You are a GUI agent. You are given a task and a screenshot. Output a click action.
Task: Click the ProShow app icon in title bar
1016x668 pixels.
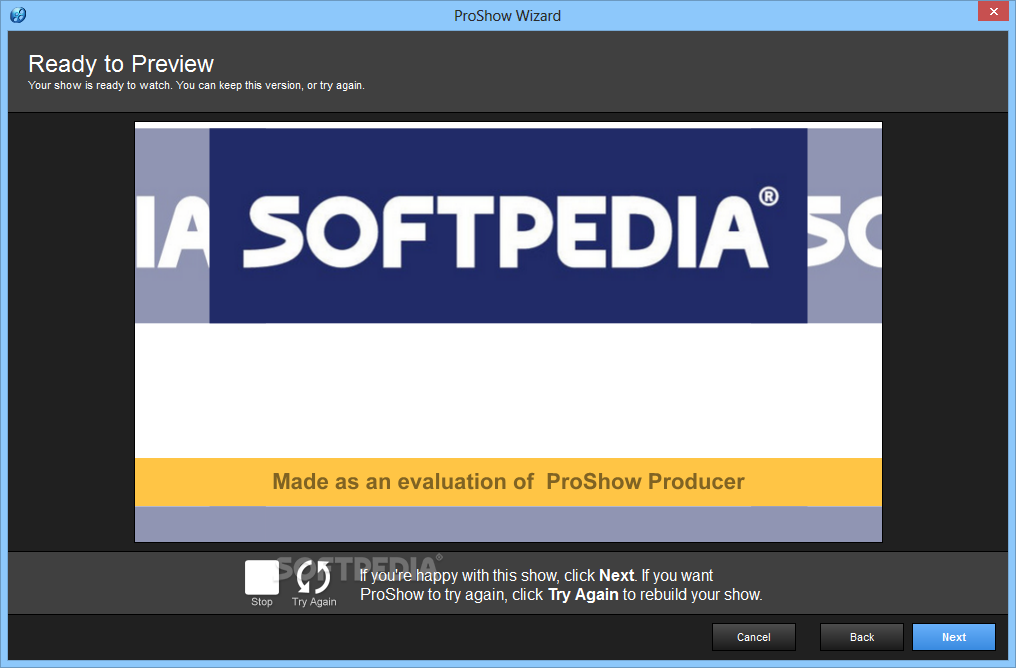click(18, 14)
